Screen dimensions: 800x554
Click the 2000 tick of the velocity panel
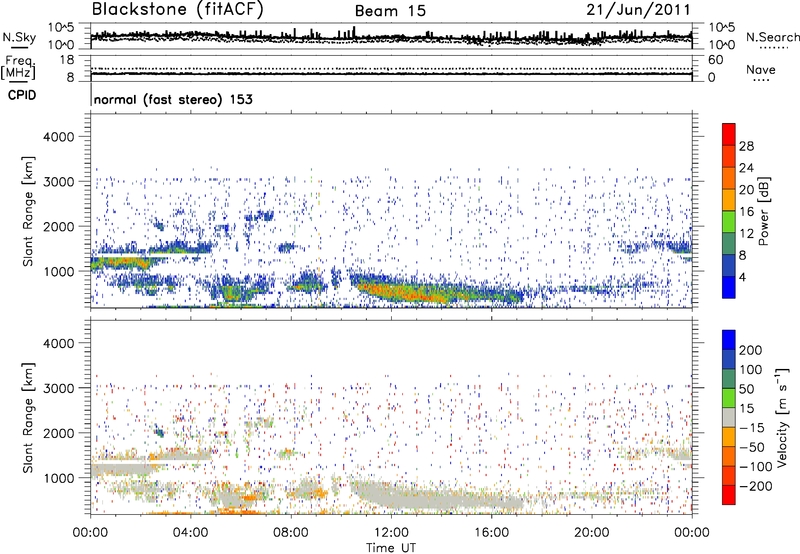[x=58, y=433]
